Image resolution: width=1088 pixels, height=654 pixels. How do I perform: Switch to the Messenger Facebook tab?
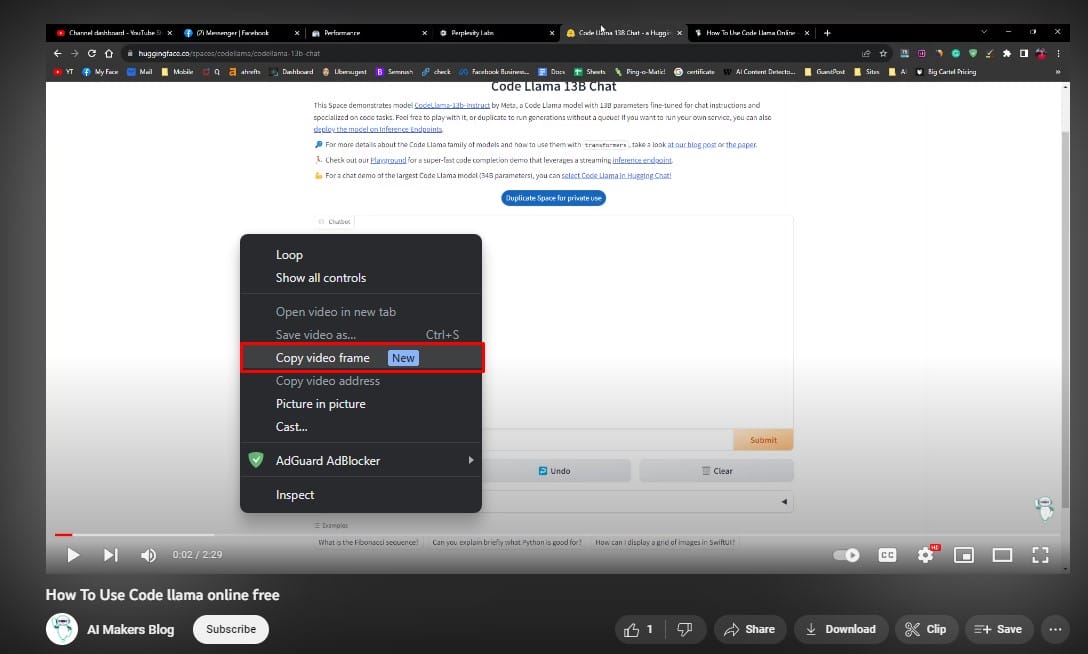(x=239, y=33)
